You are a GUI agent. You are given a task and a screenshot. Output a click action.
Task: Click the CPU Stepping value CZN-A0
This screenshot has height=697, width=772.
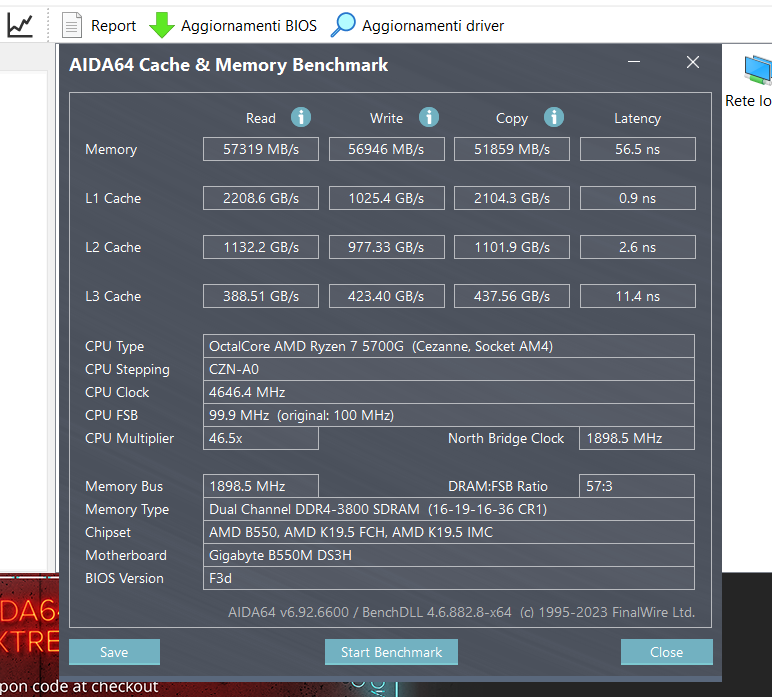point(449,369)
